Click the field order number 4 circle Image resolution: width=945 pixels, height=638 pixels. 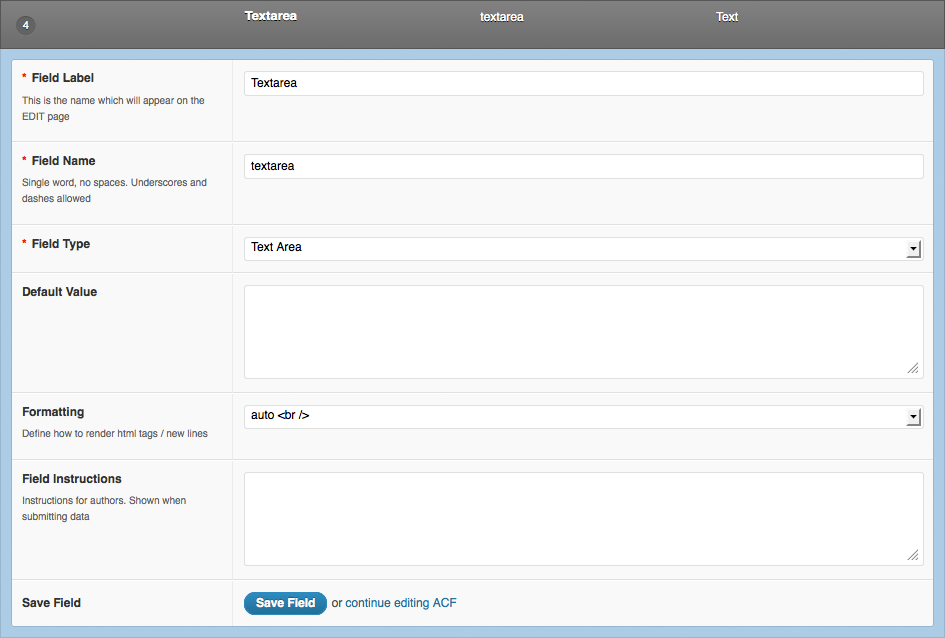[26, 25]
